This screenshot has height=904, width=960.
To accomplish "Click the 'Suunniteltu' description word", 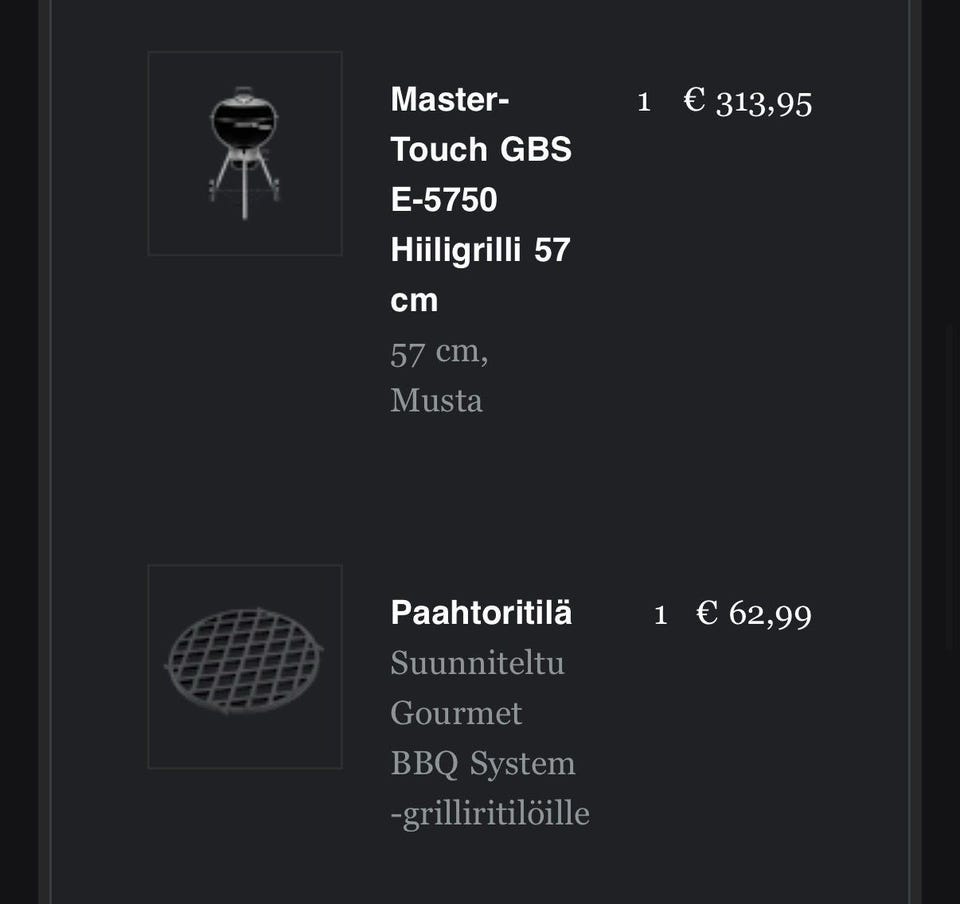I will click(x=477, y=662).
